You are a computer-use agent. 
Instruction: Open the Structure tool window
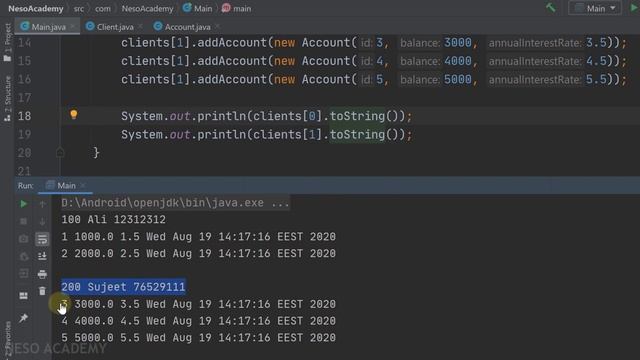(7, 99)
